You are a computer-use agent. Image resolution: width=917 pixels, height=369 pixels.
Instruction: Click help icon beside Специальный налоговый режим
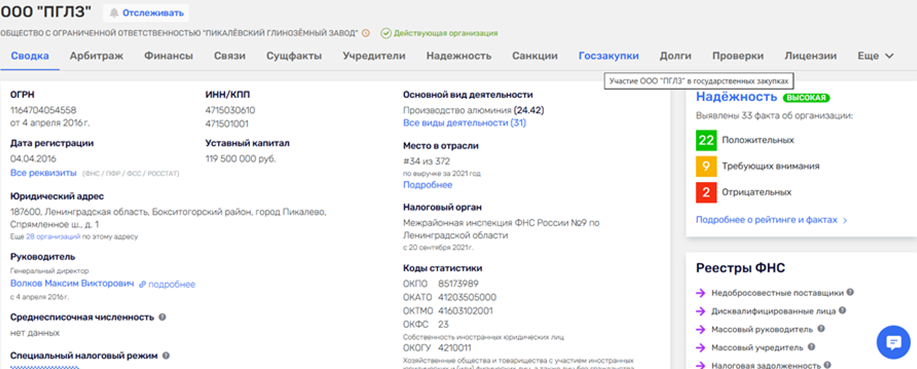(x=166, y=355)
